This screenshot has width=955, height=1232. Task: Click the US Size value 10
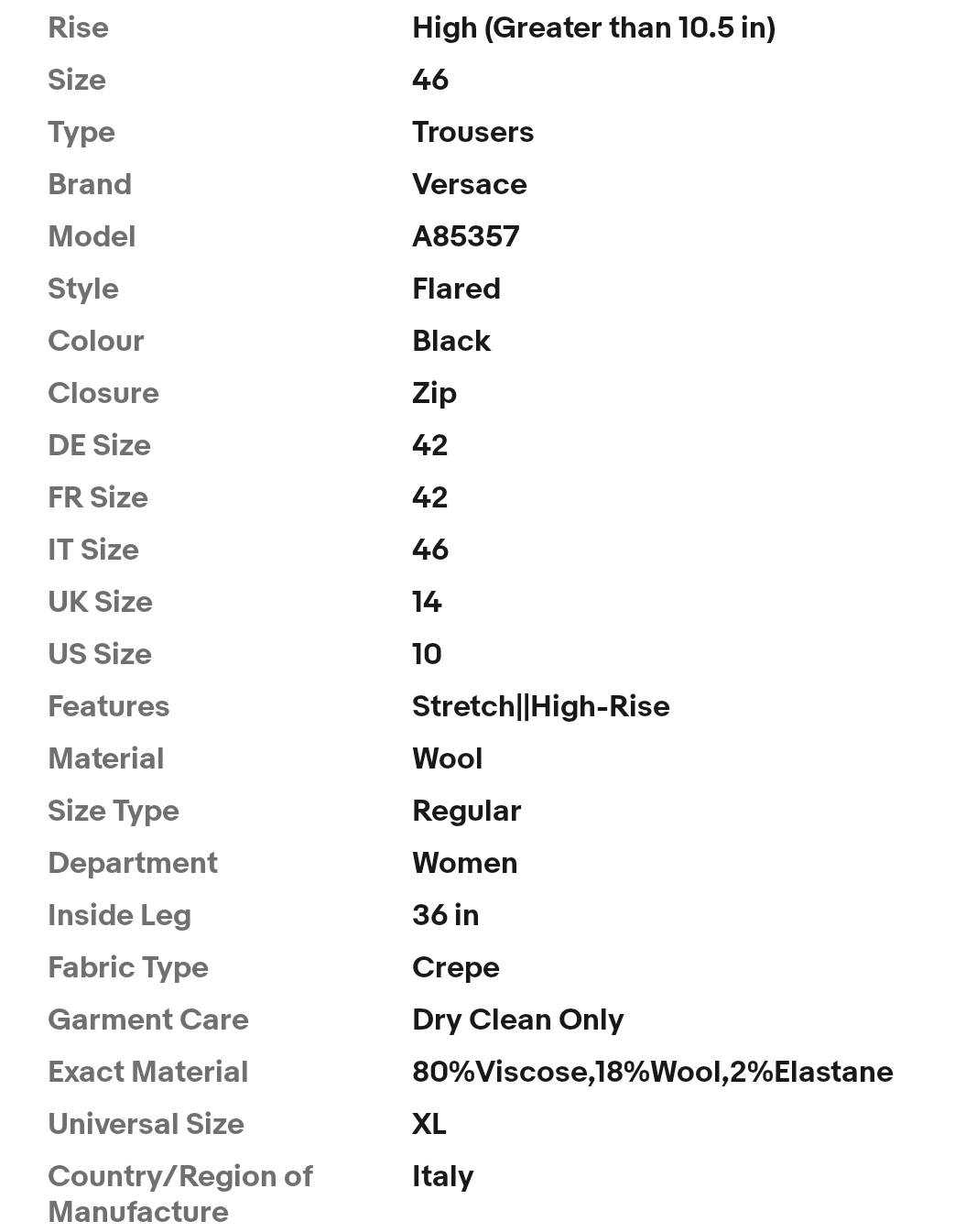click(427, 654)
